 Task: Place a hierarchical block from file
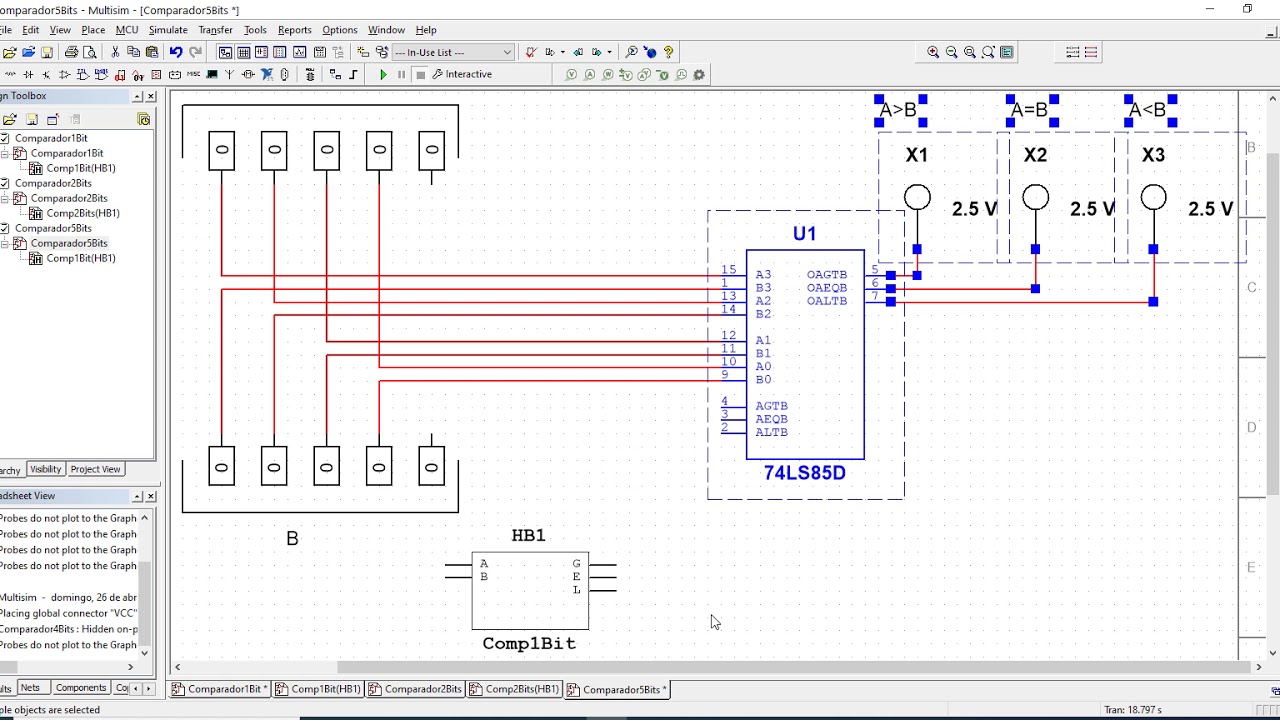[335, 74]
